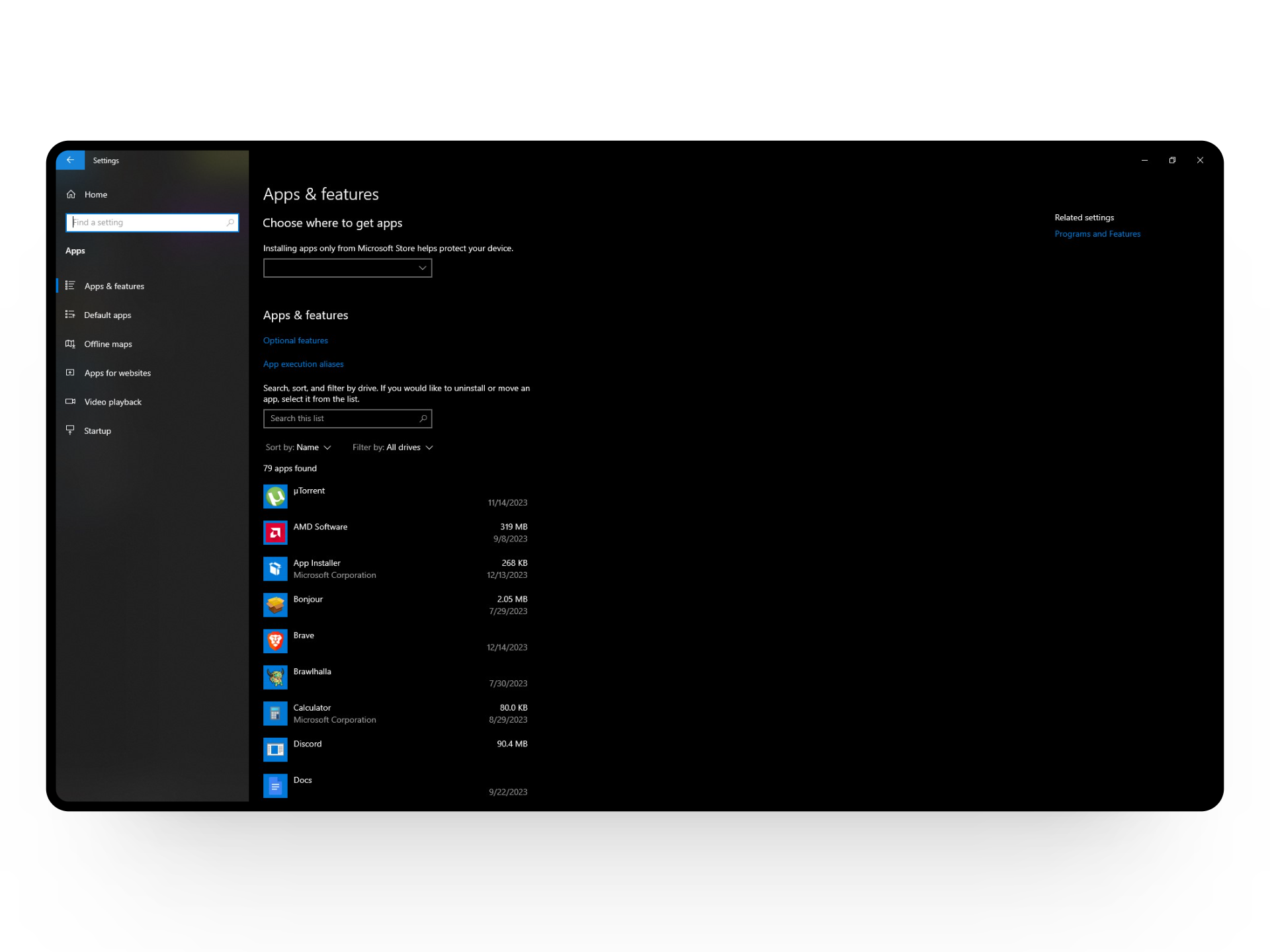Expand Filter by All drives dropdown
The image size is (1270, 952).
[x=393, y=448]
